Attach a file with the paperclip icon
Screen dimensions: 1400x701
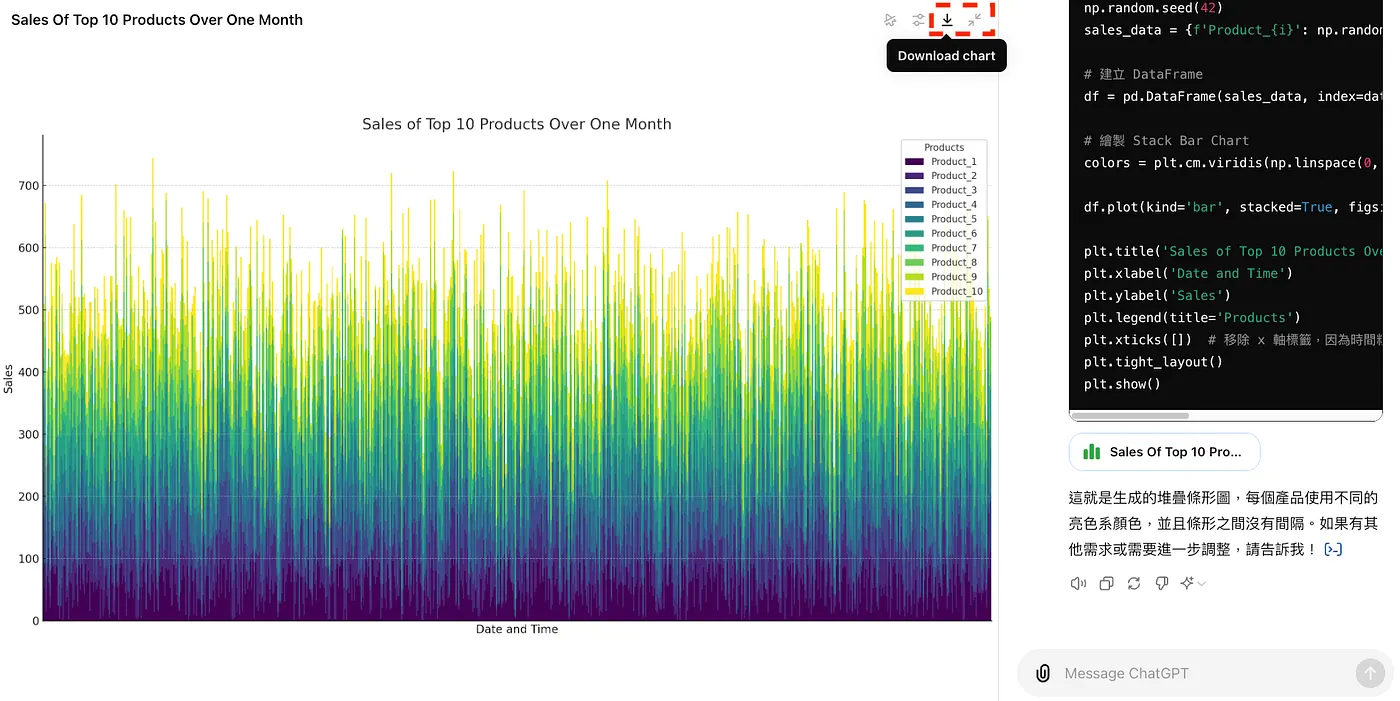[x=1043, y=673]
